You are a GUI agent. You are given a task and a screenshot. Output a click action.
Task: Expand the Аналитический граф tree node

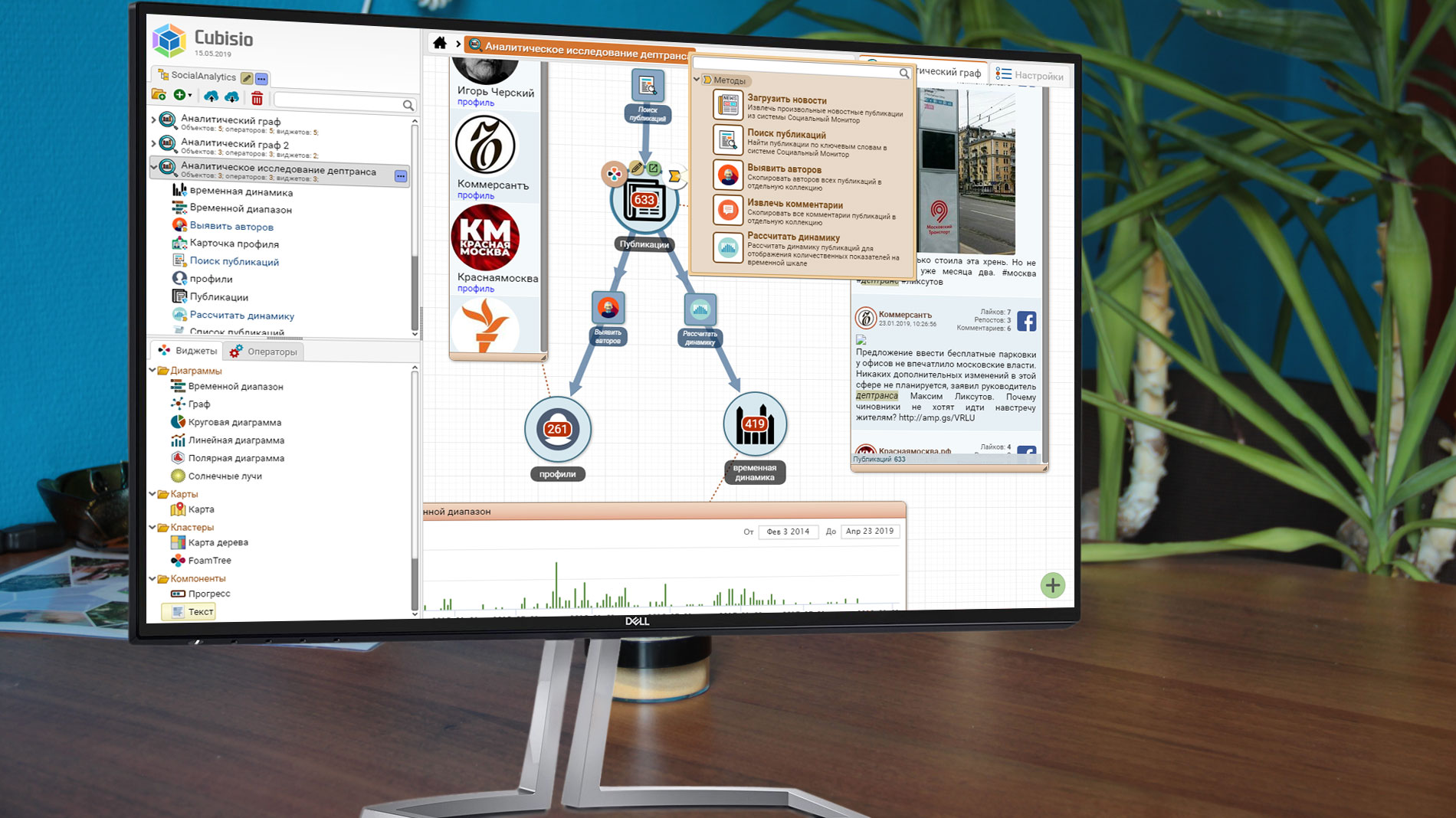[x=153, y=119]
